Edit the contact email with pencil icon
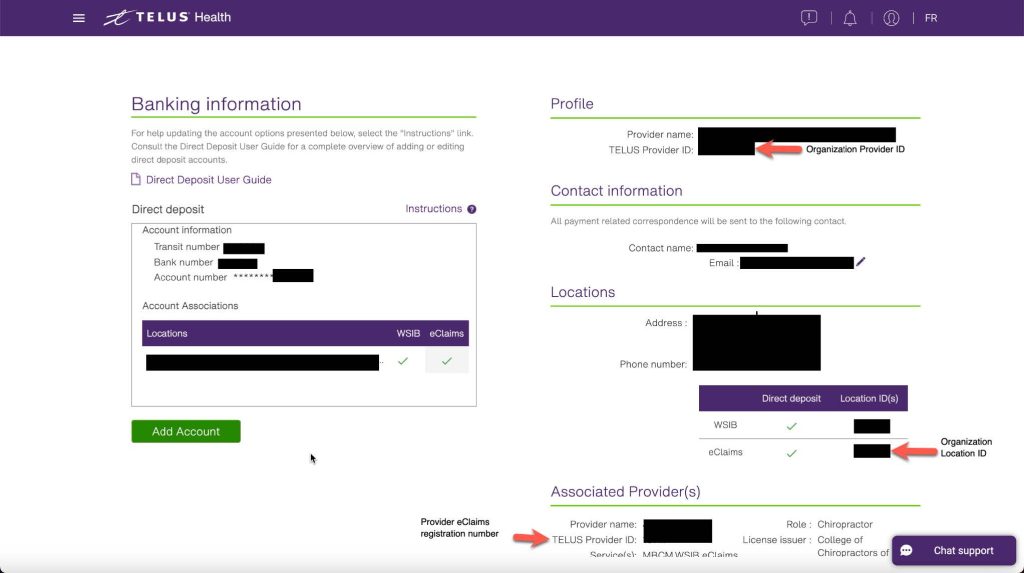The width and height of the screenshot is (1024, 573). (861, 262)
